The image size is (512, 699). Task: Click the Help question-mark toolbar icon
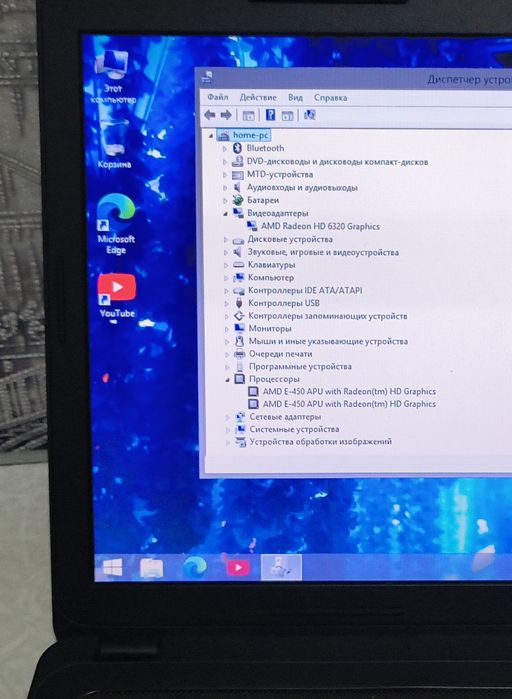point(270,115)
